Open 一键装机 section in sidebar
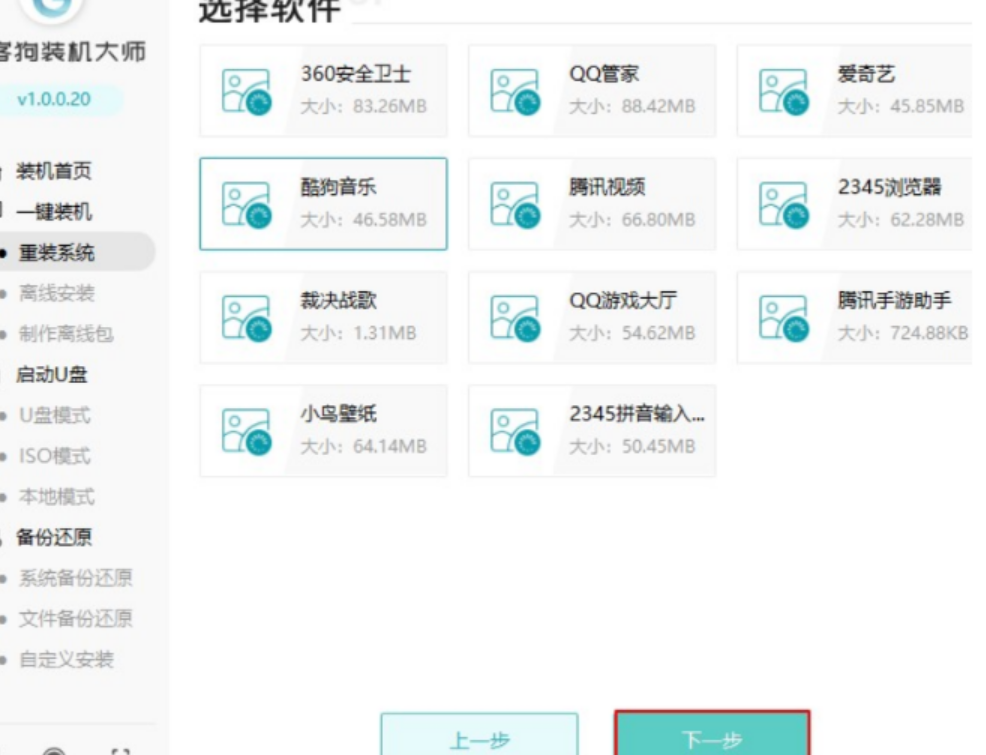 53,212
